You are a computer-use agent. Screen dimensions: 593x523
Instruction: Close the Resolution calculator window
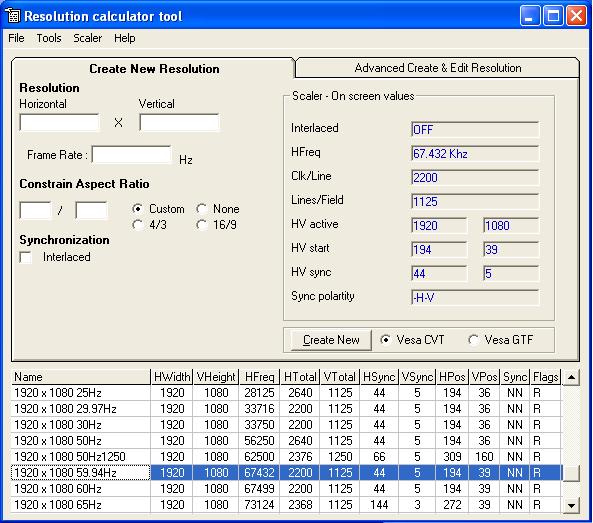(x=576, y=16)
